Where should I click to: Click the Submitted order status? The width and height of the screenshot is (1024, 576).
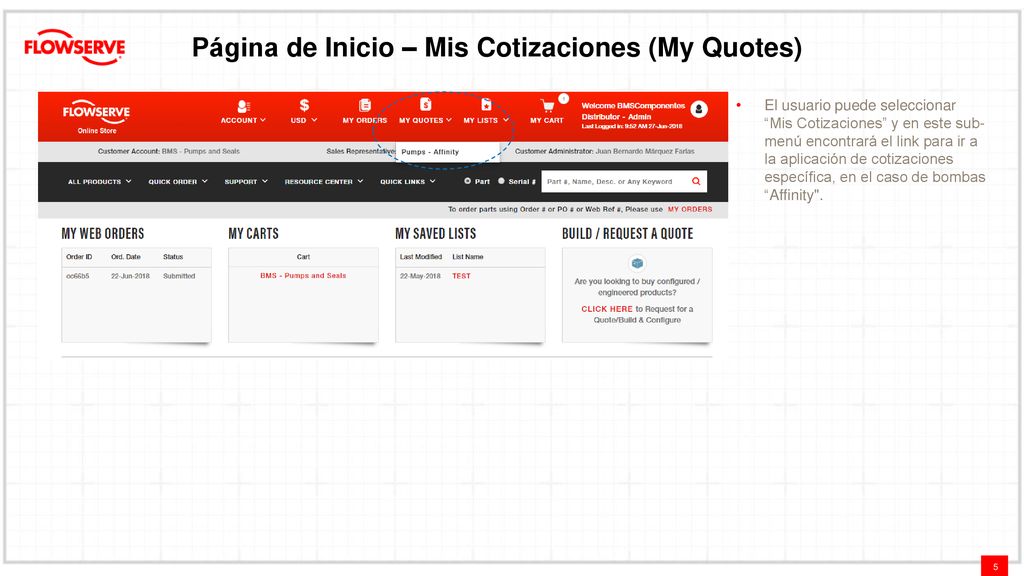point(179,276)
